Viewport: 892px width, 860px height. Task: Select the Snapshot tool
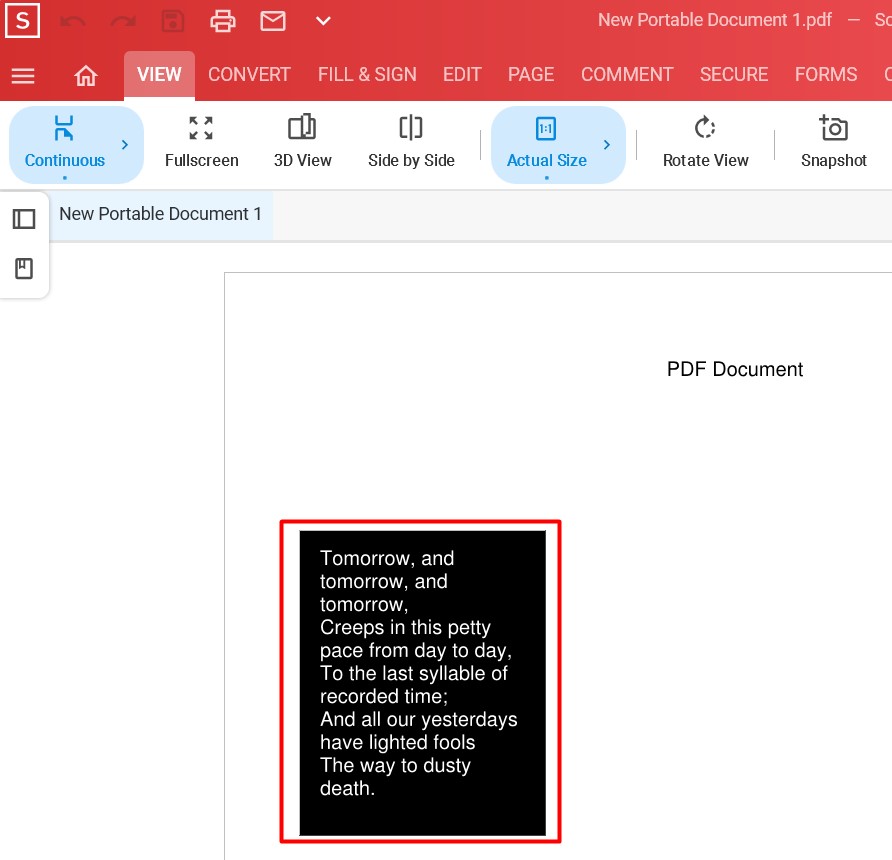(834, 143)
